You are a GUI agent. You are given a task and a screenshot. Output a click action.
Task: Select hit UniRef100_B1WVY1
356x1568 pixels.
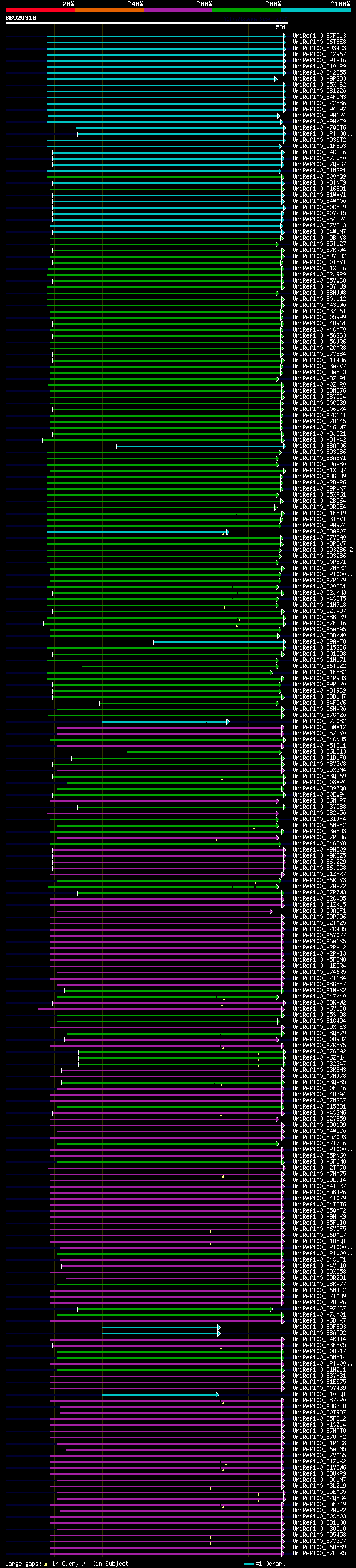319,195
